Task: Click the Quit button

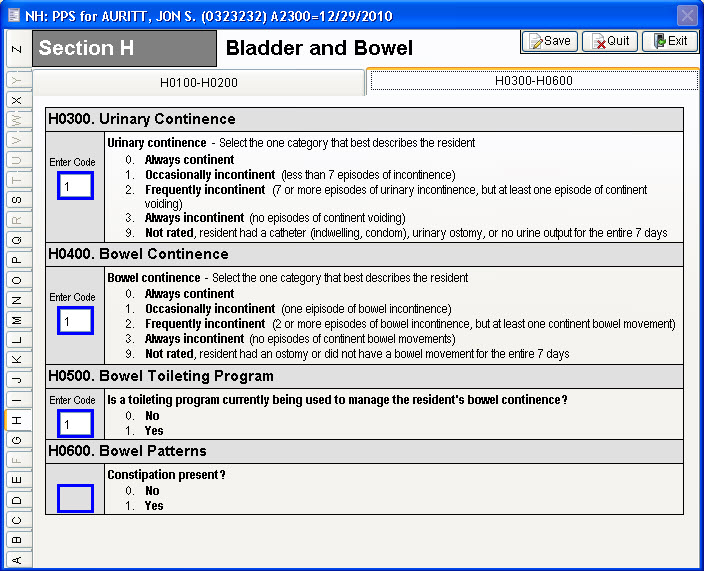Action: 610,41
